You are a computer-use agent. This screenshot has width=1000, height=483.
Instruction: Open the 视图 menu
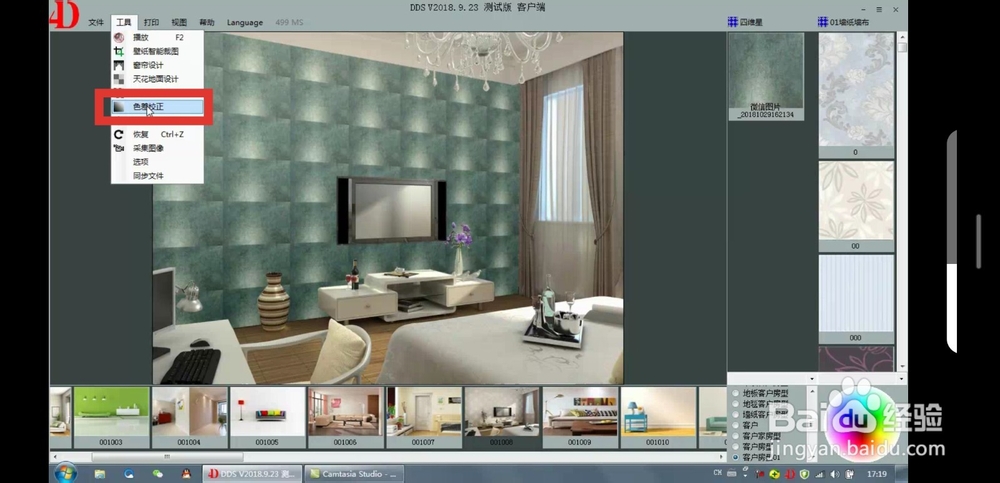point(179,22)
